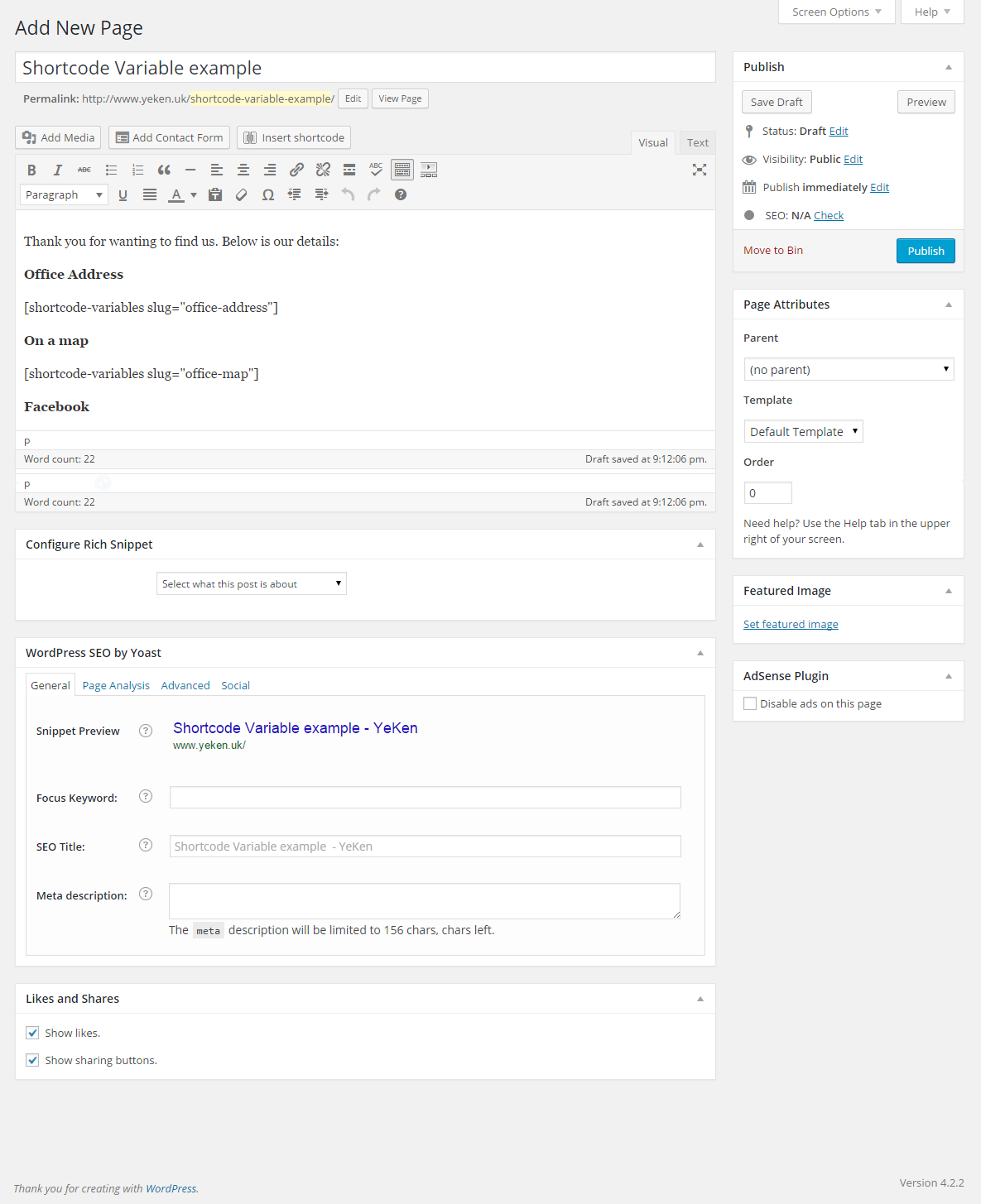Insert a horizontal line
Viewport: 981px width, 1204px height.
[x=190, y=170]
